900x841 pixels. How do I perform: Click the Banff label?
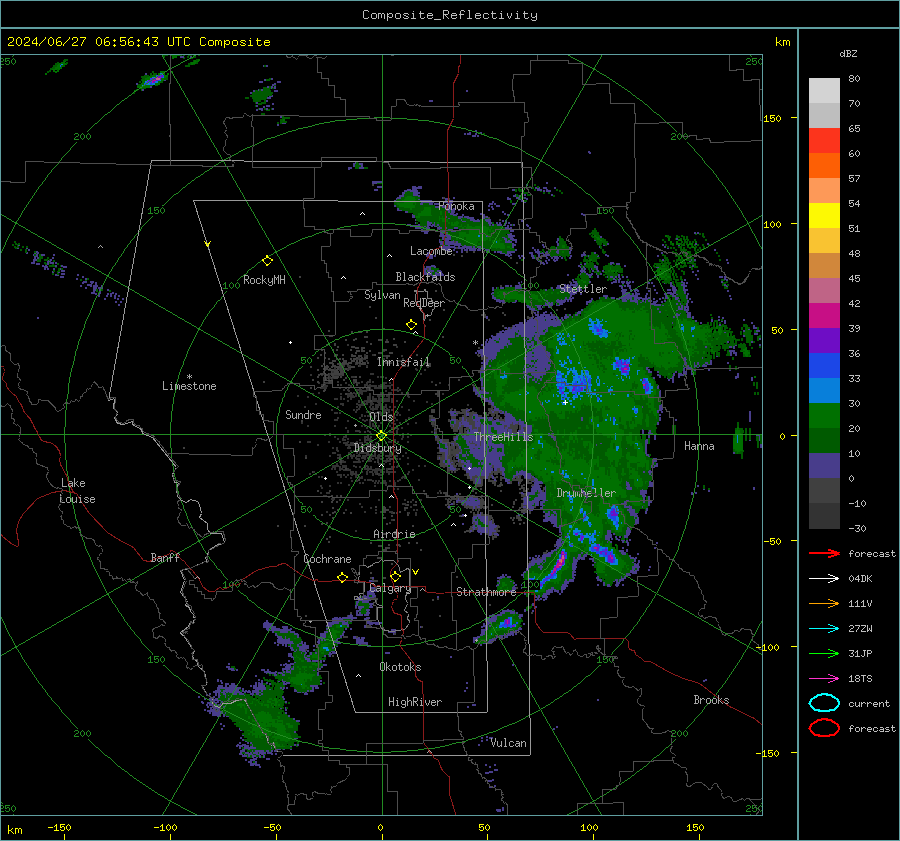tap(165, 557)
